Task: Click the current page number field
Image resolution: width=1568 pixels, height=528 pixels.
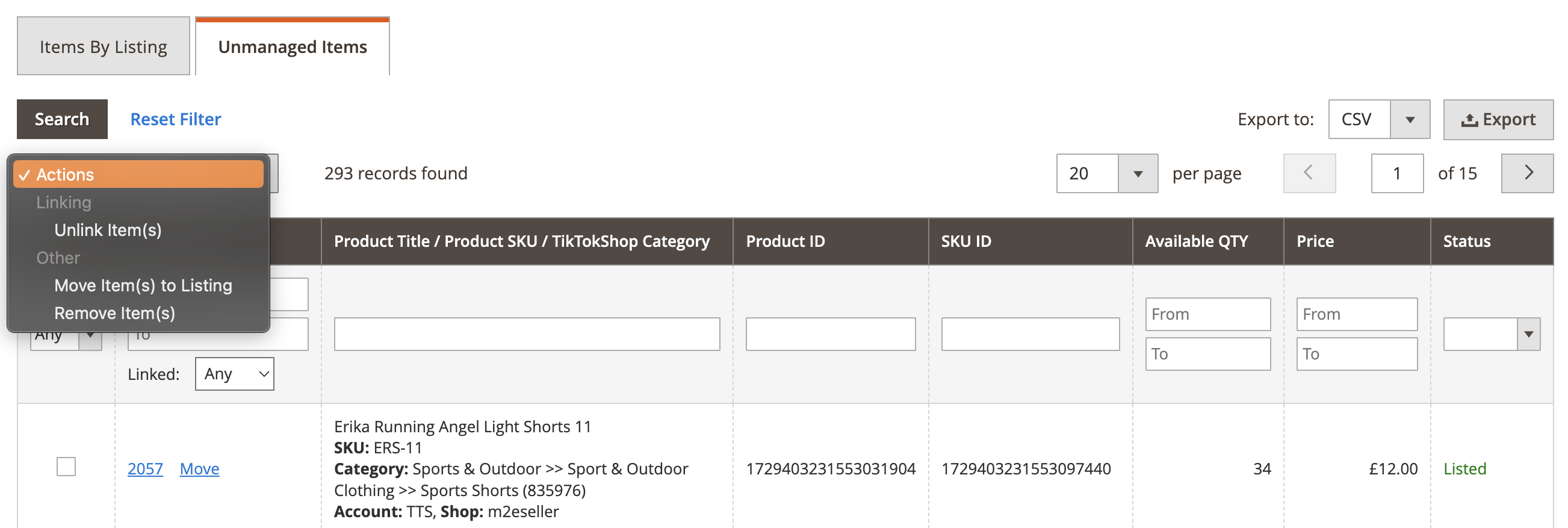Action: click(1396, 174)
